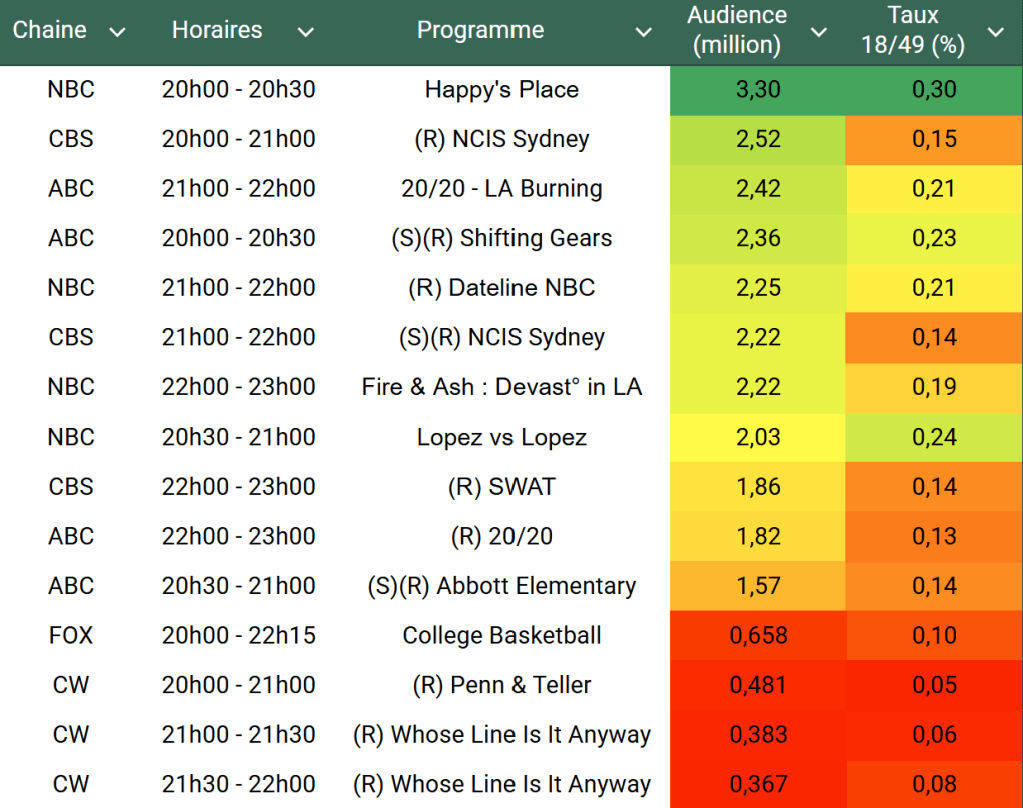This screenshot has width=1023, height=808.
Task: Expand the Programme column filter arrow
Action: click(x=644, y=32)
